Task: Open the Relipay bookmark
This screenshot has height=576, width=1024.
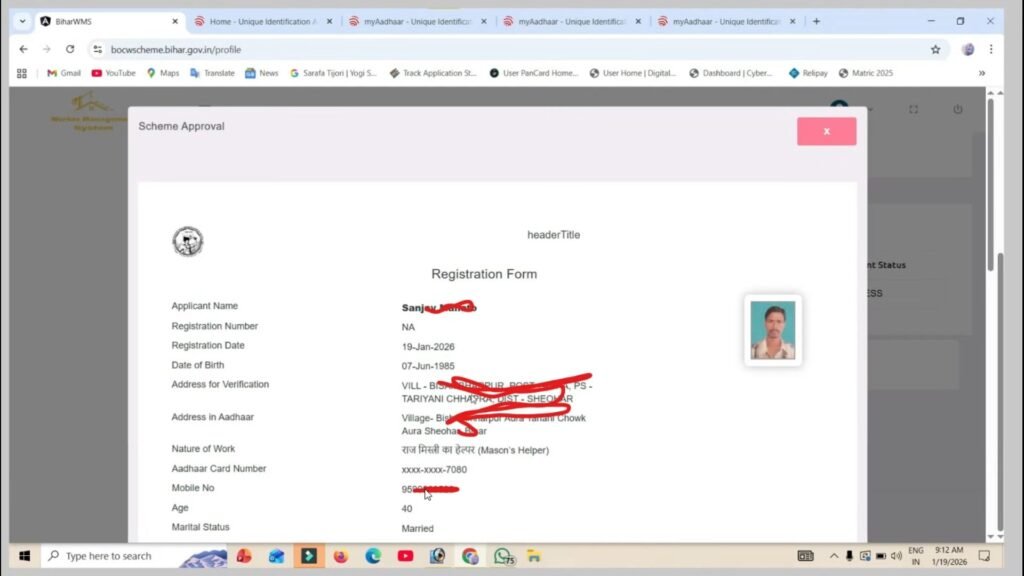Action: pos(807,72)
